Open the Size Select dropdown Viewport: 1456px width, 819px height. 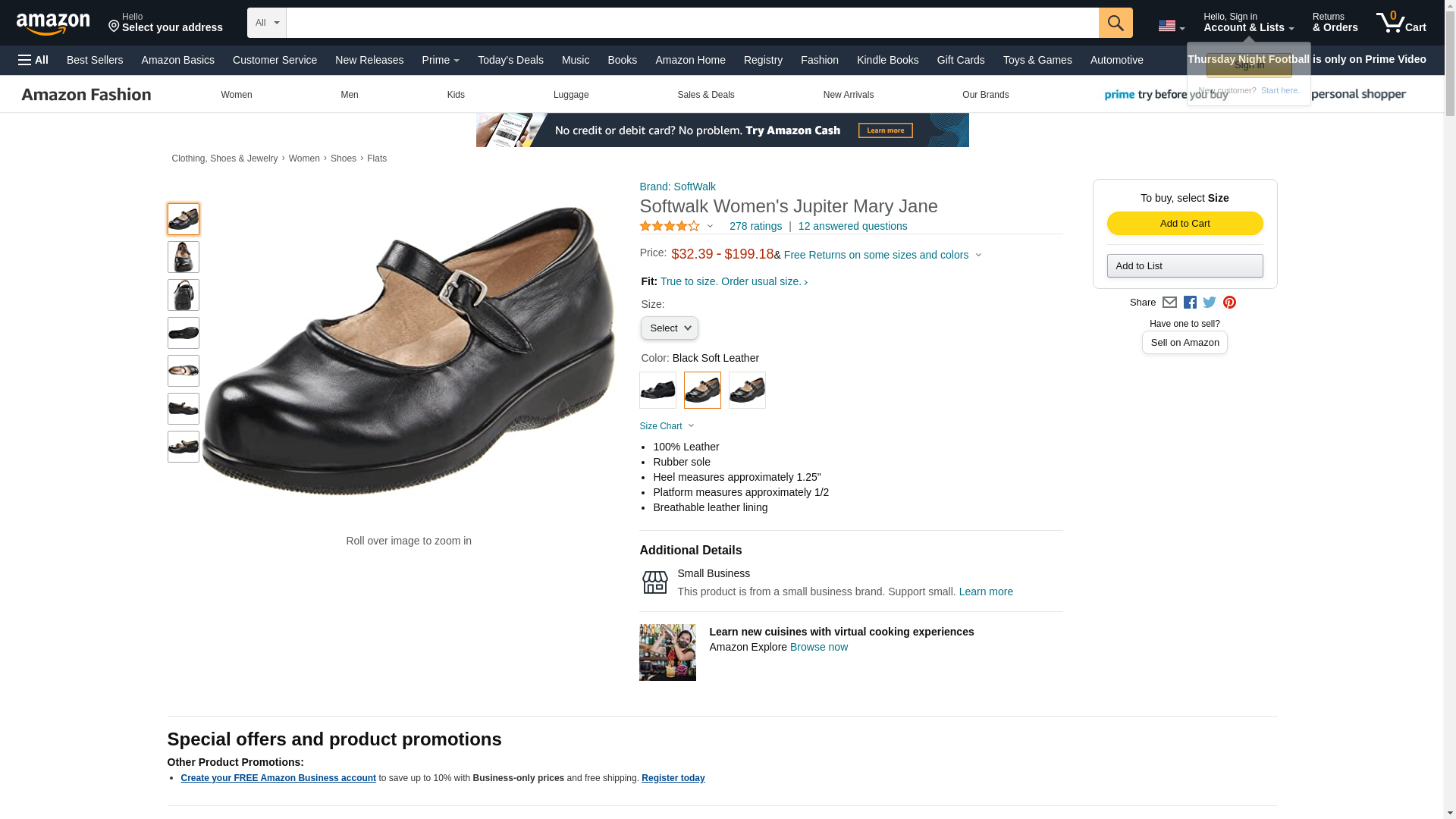click(x=669, y=328)
